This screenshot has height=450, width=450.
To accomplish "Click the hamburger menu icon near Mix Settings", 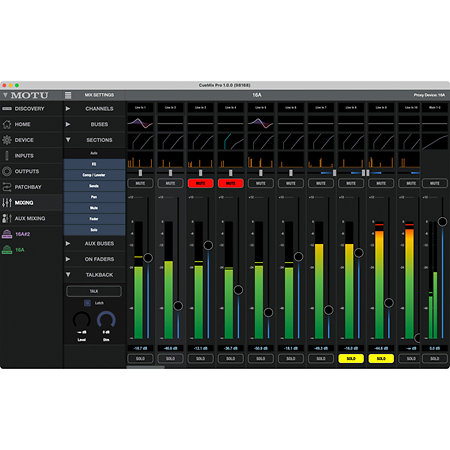I will [x=68, y=95].
